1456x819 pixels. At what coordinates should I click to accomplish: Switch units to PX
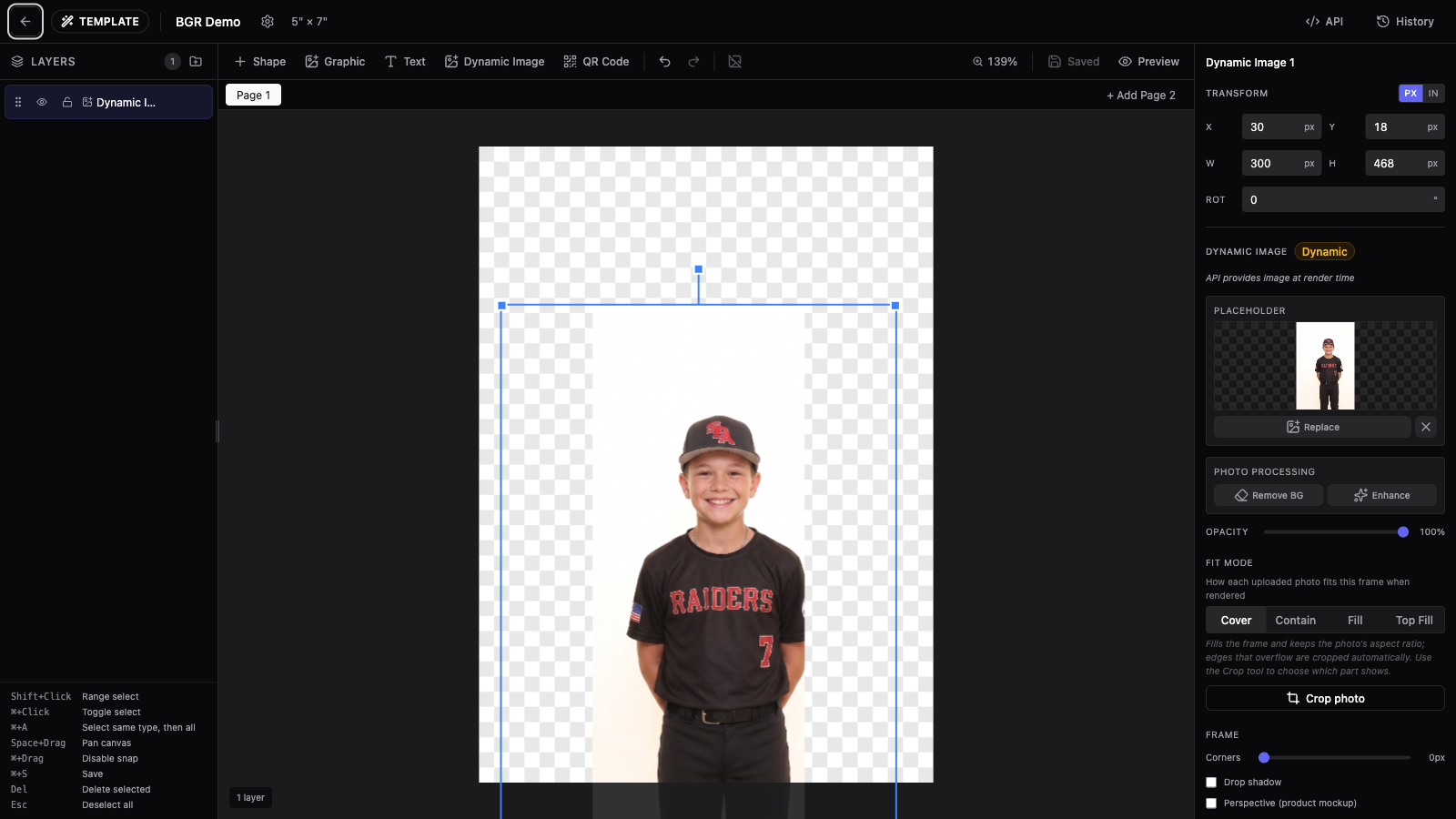[1410, 93]
